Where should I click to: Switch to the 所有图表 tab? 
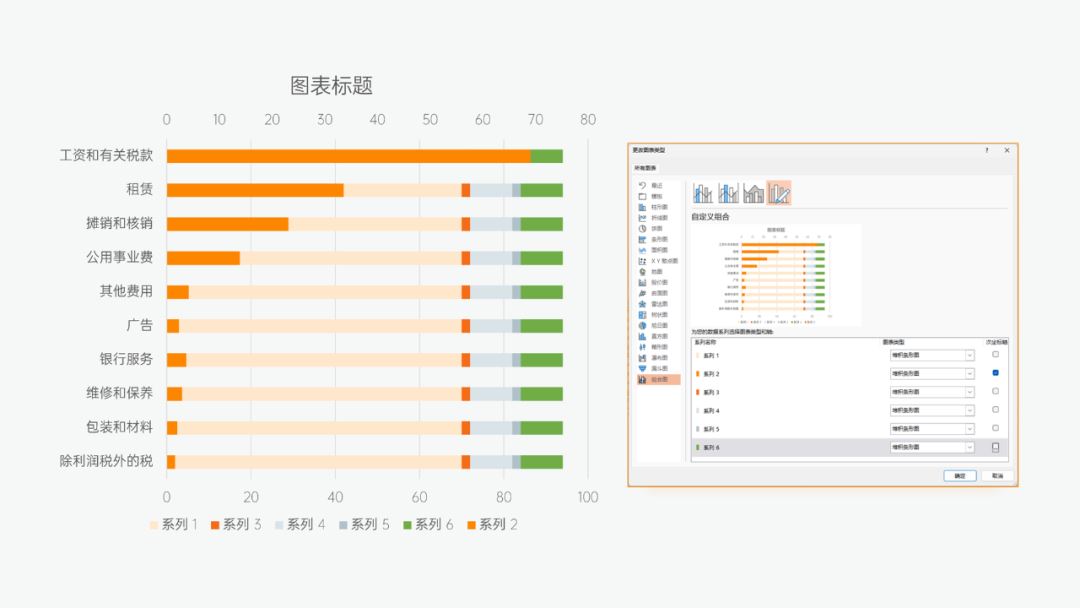645,168
